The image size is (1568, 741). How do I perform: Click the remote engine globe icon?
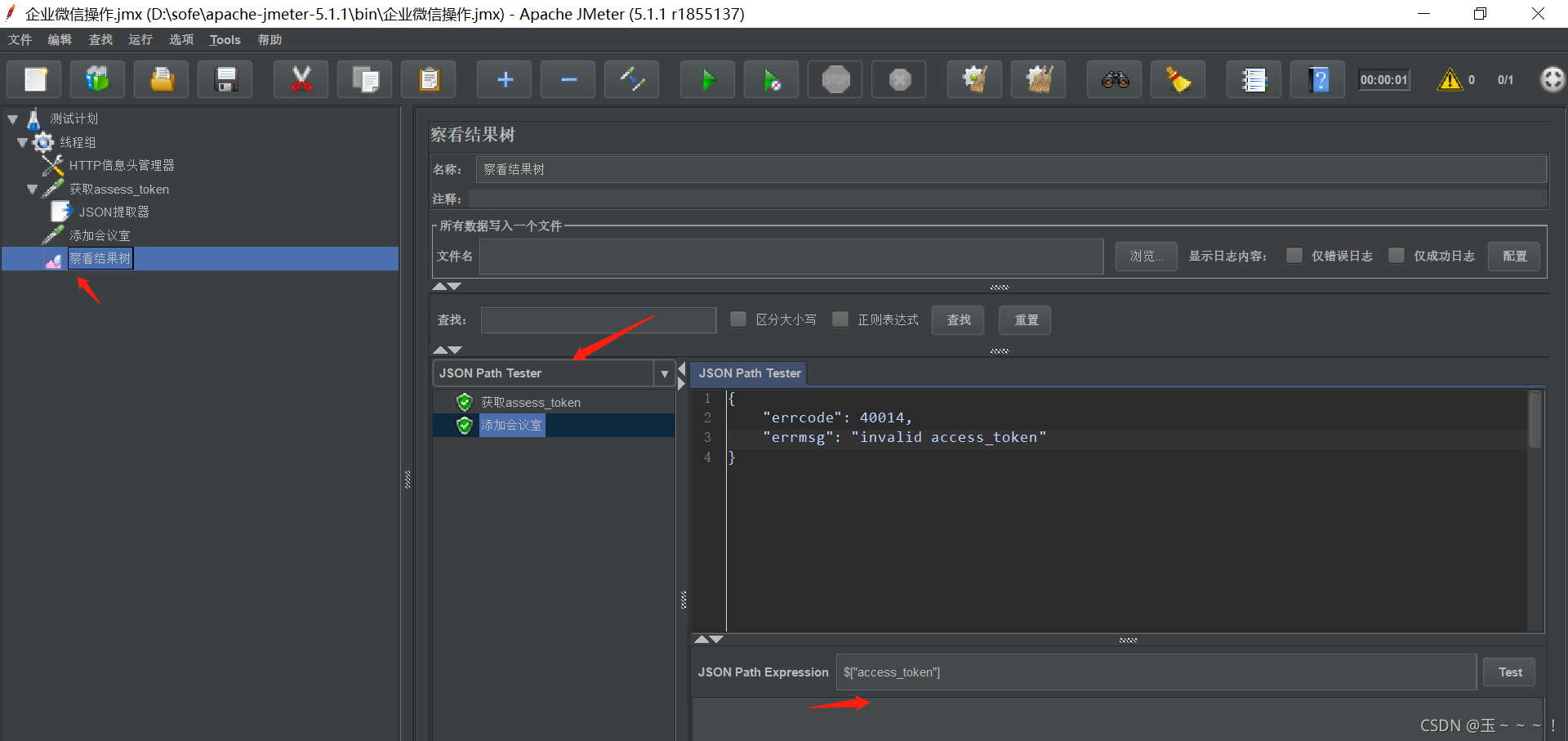pyautogui.click(x=1552, y=79)
